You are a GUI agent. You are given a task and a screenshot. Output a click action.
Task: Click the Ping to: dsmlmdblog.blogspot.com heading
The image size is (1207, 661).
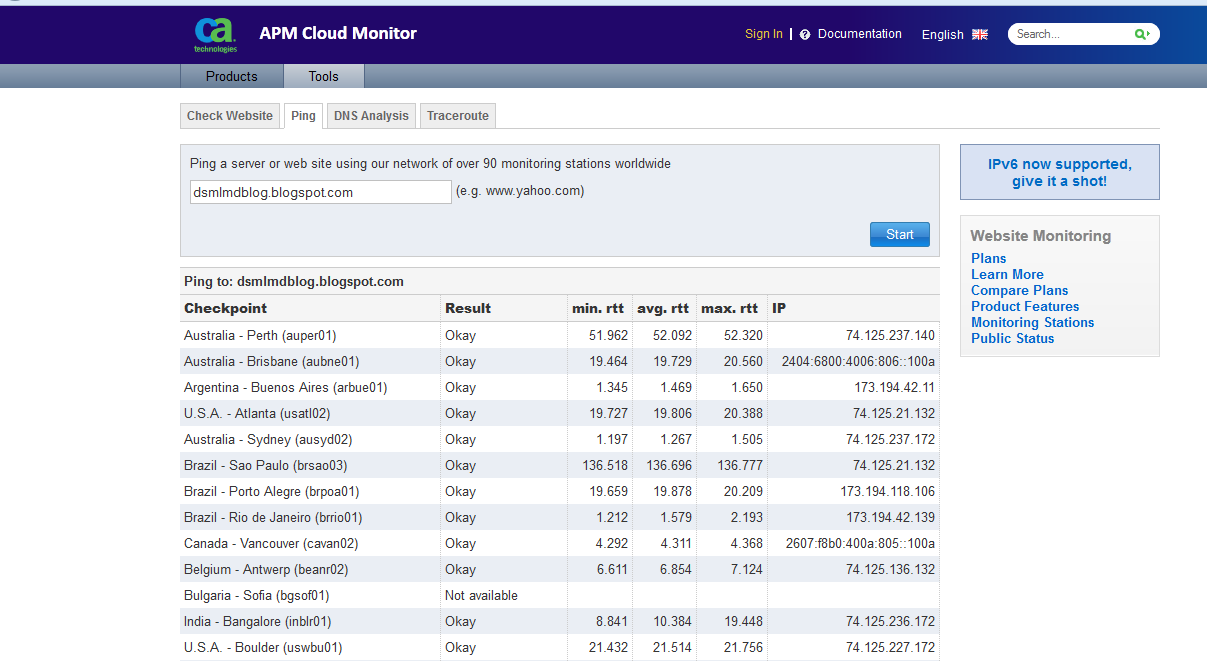point(294,282)
